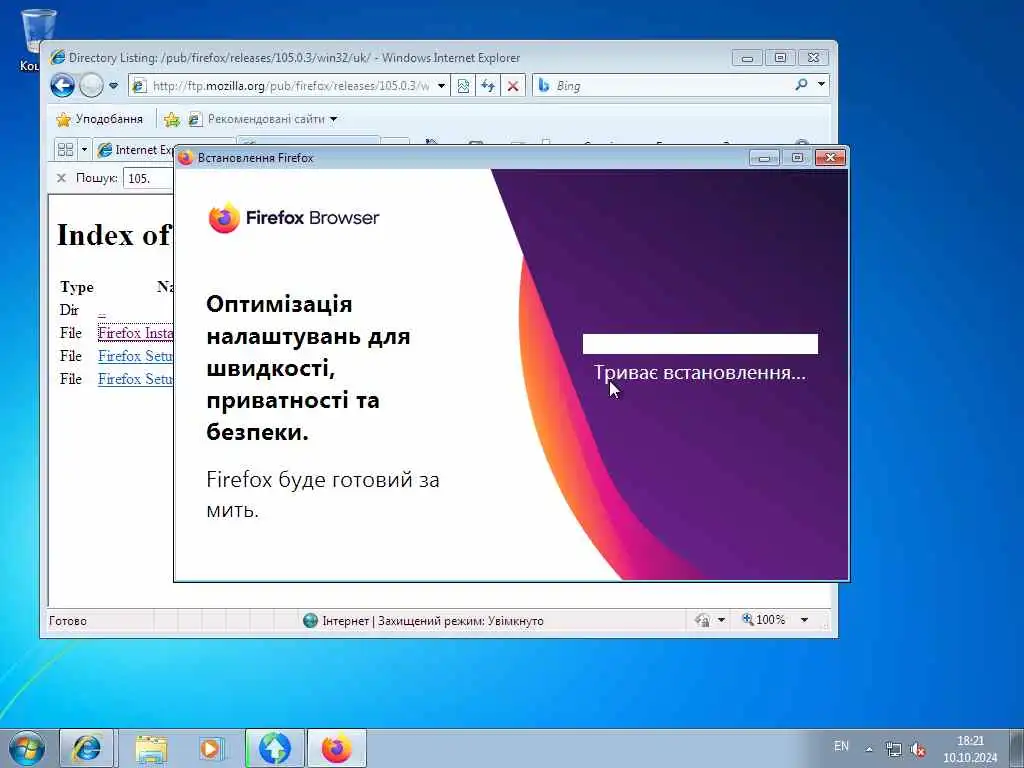Open Рекомендовані сайти dropdown
This screenshot has height=768, width=1024.
262,120
